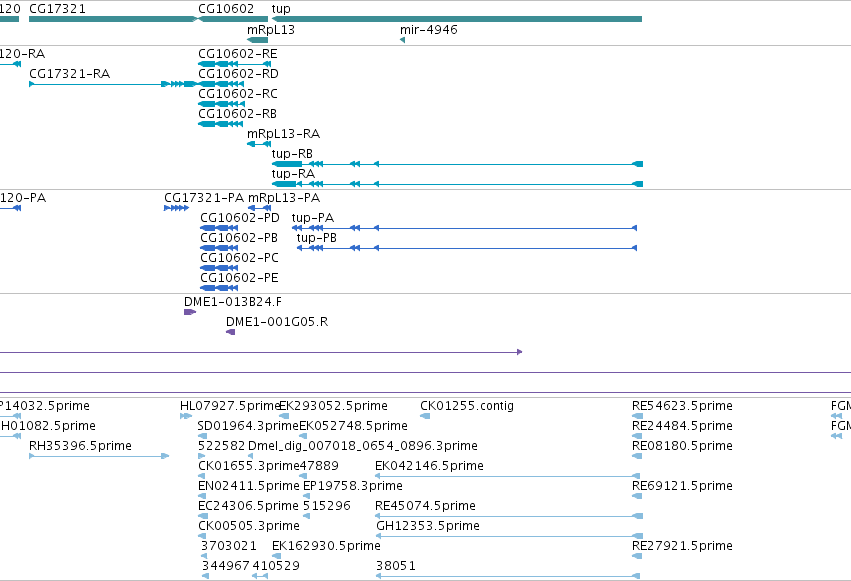The image size is (851, 581).
Task: Select the EP19758.3prime EST label
Action: [x=353, y=487]
